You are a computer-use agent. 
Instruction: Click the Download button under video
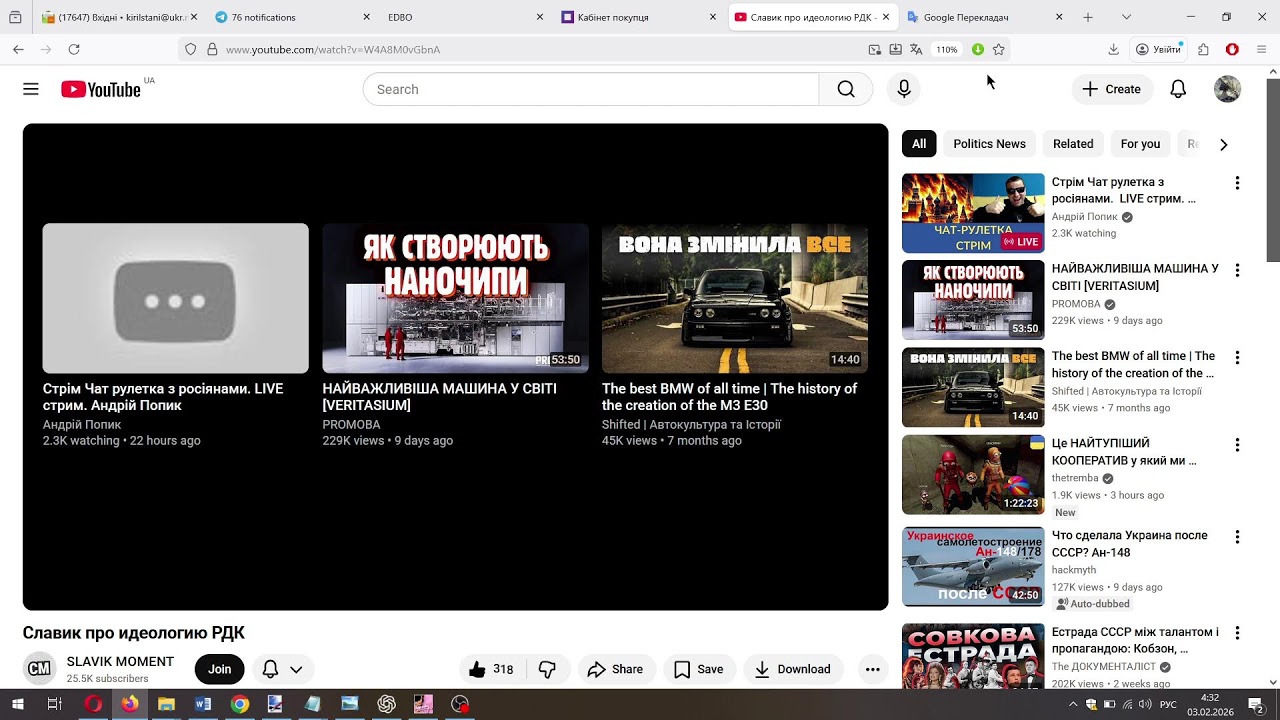tap(793, 669)
